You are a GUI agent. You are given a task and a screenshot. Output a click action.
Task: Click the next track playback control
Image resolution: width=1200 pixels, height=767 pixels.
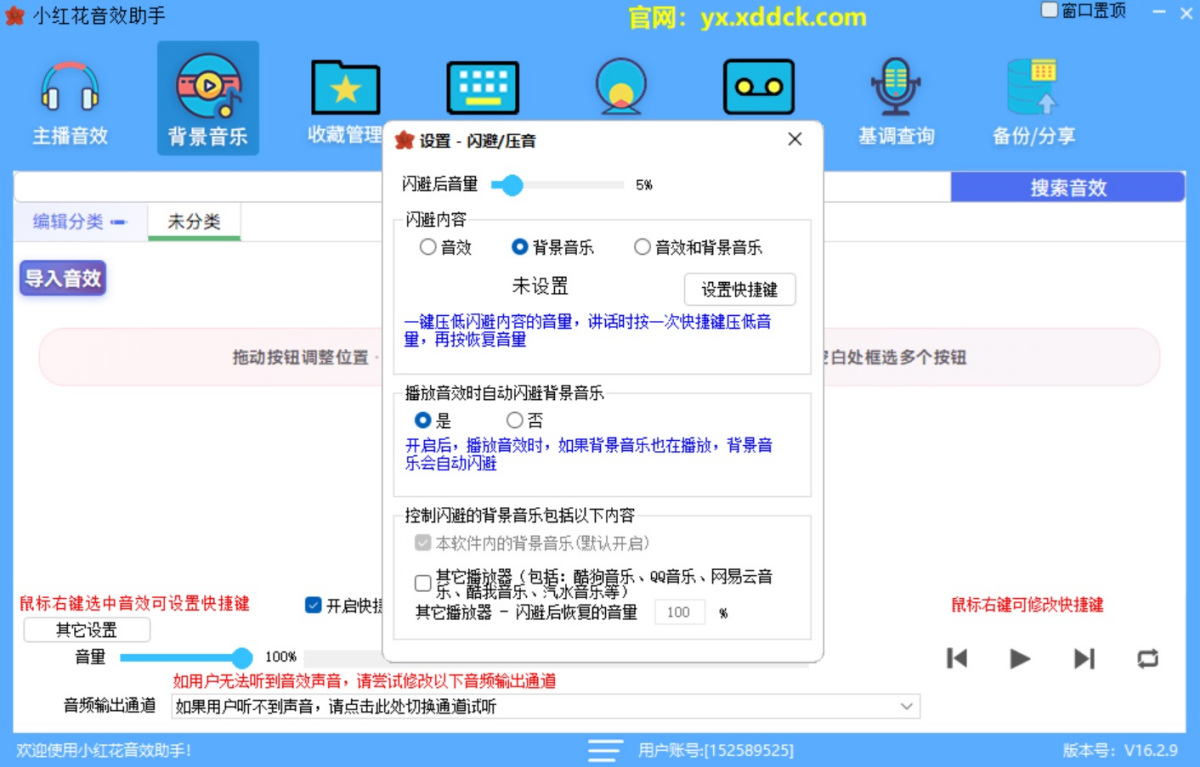(x=1083, y=658)
